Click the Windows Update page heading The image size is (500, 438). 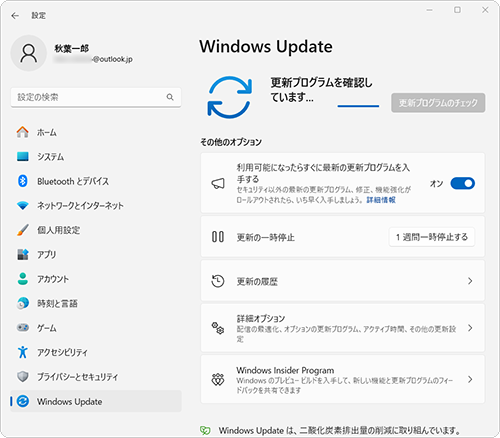pos(266,47)
